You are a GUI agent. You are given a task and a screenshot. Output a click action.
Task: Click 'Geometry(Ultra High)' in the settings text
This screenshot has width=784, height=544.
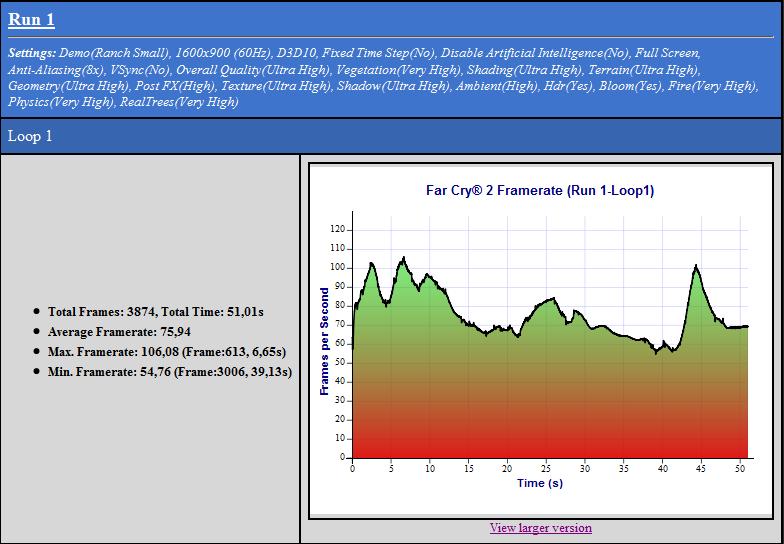click(x=68, y=86)
